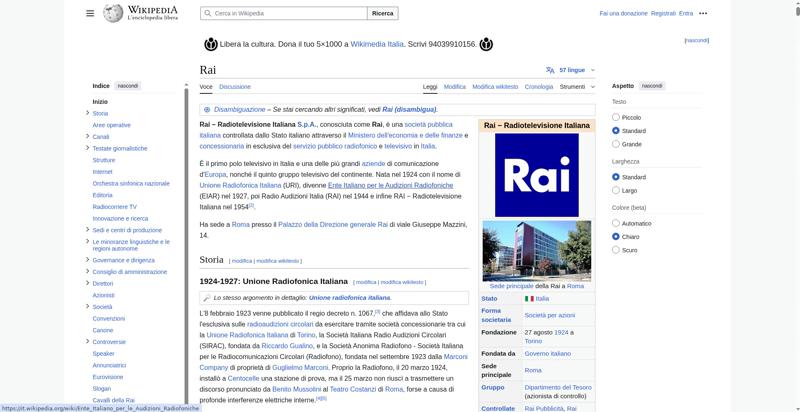Expand the Canali section in Indice

tap(87, 136)
